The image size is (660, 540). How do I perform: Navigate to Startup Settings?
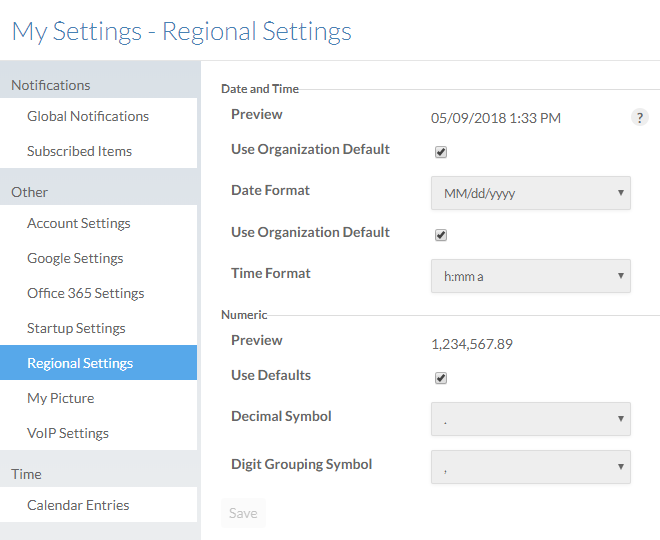[x=76, y=328]
